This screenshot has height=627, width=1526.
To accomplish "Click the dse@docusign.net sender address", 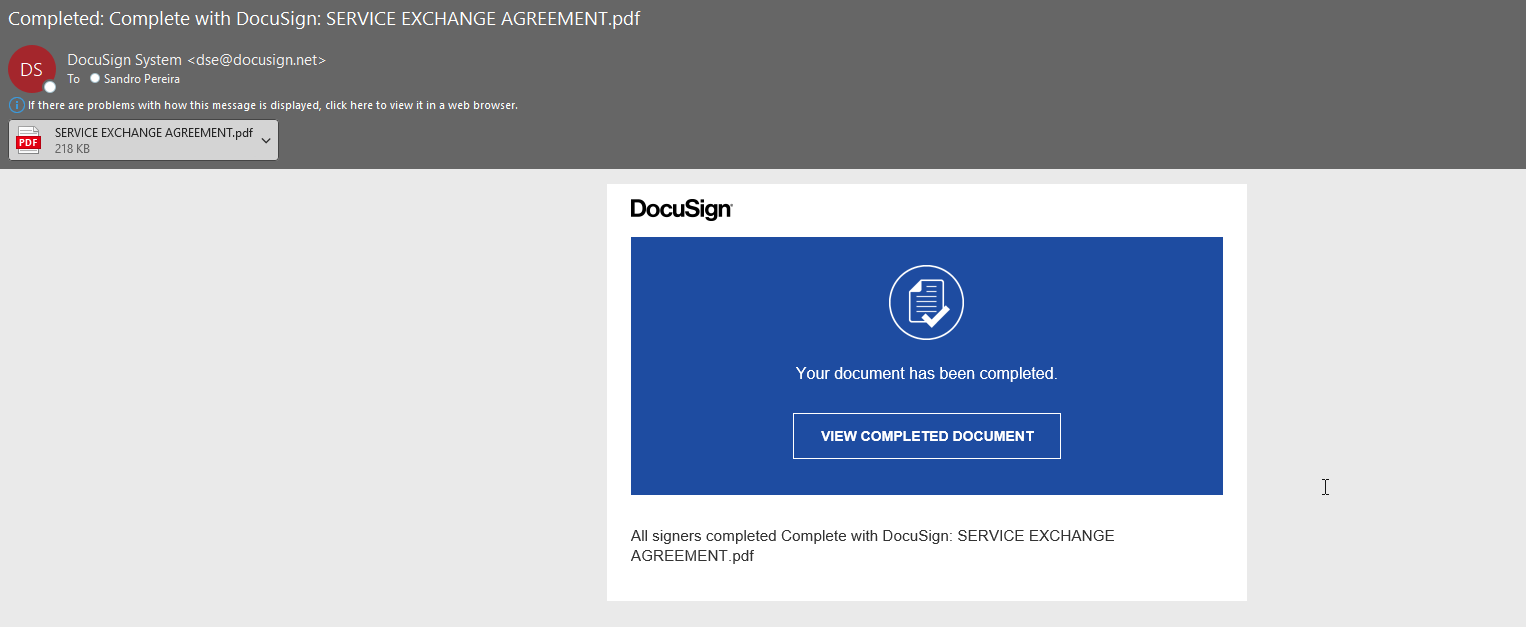I will pos(256,60).
